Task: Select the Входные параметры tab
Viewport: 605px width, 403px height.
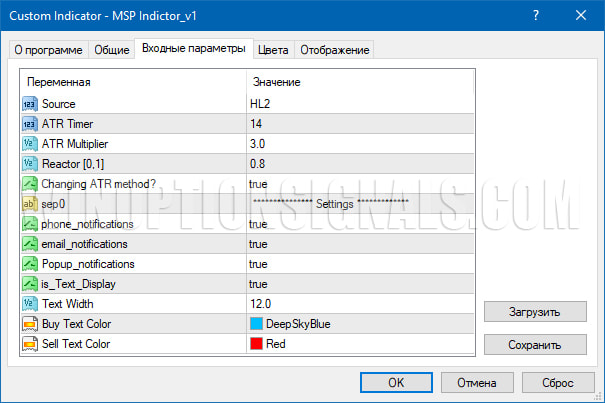Action: click(x=194, y=49)
